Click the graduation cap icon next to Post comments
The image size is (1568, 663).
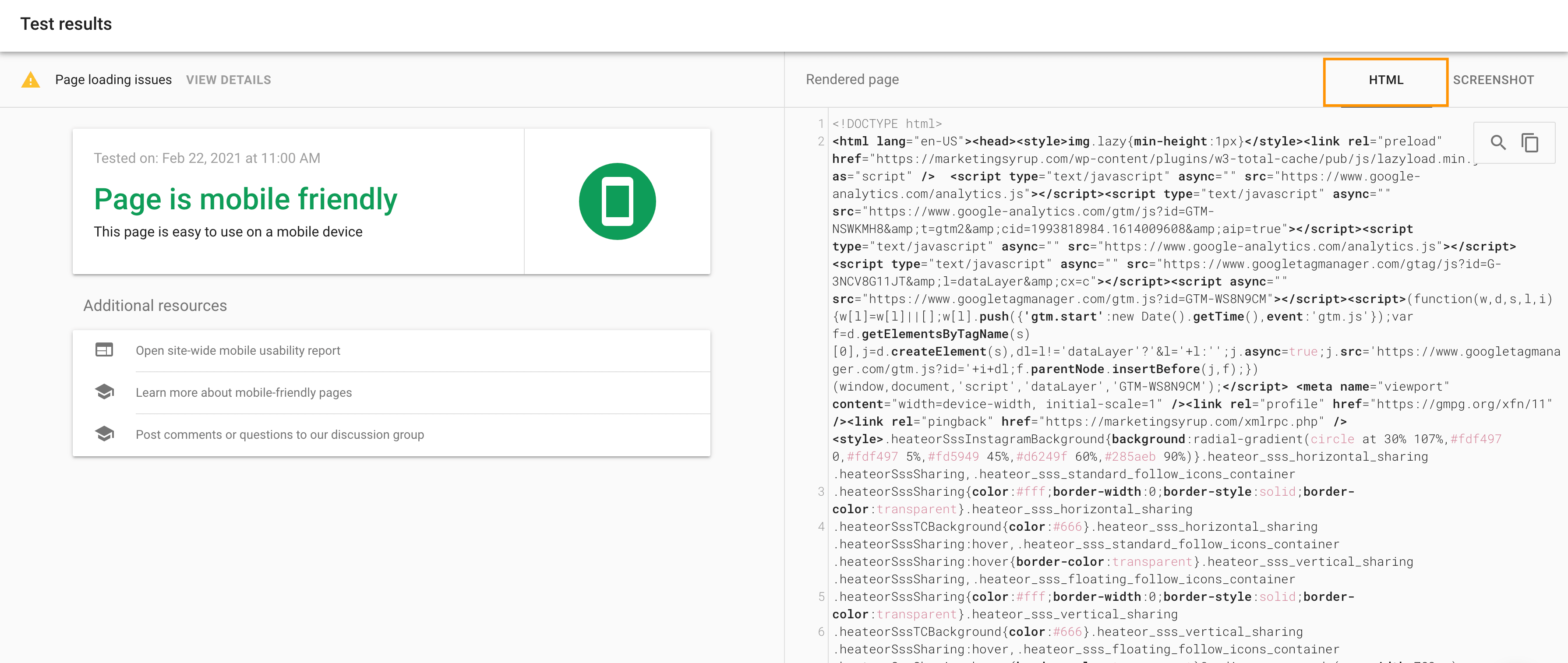104,434
